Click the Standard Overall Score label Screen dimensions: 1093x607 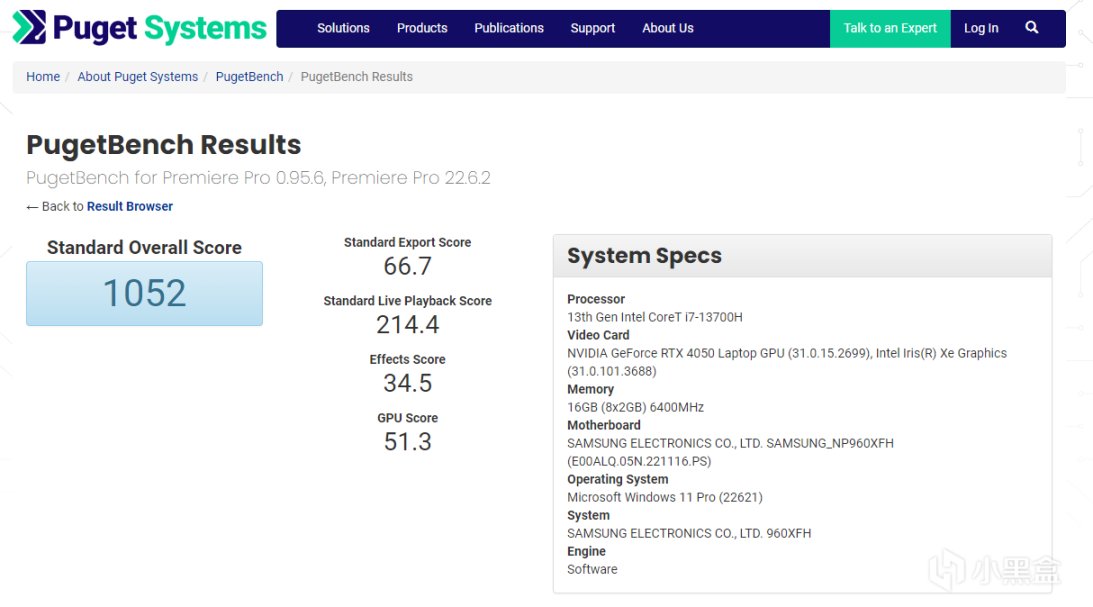click(144, 247)
